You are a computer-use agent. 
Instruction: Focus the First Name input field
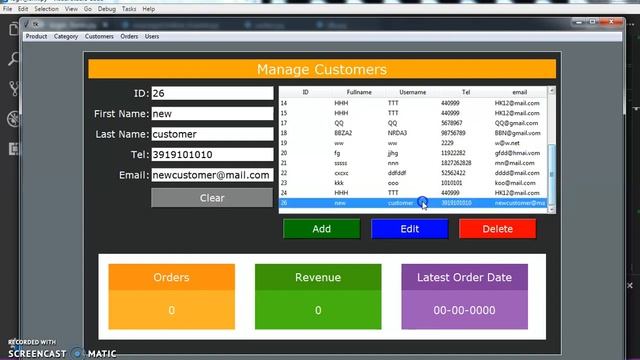point(212,113)
